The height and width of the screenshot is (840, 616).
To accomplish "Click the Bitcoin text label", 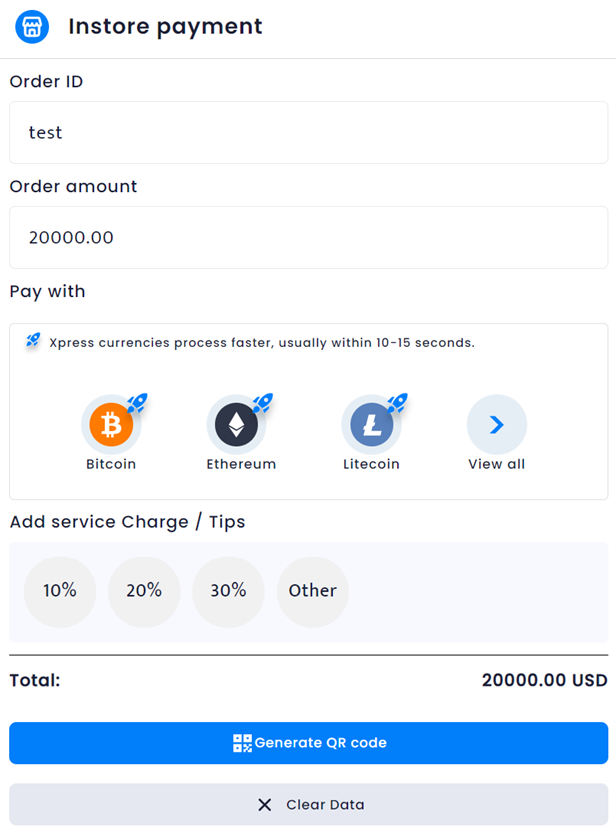I will [x=111, y=464].
